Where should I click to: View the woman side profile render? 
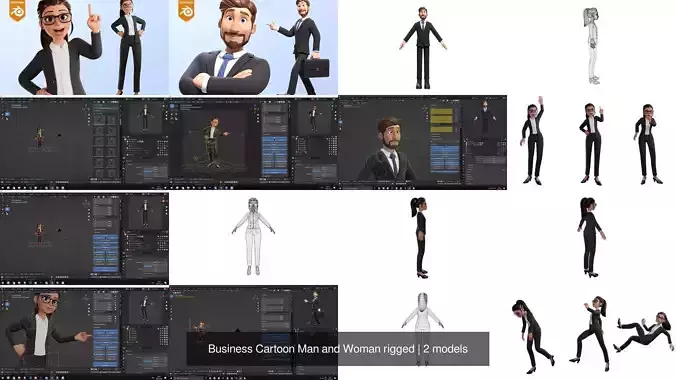[422, 238]
